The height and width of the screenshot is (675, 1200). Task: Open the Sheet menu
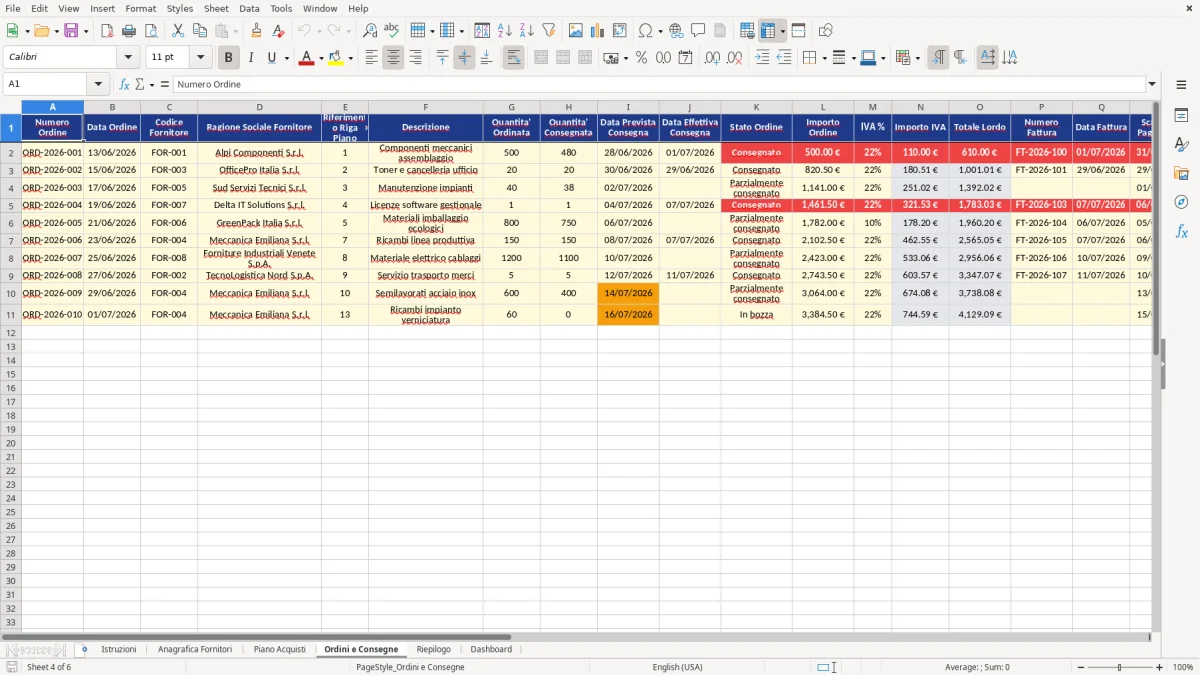coord(216,8)
